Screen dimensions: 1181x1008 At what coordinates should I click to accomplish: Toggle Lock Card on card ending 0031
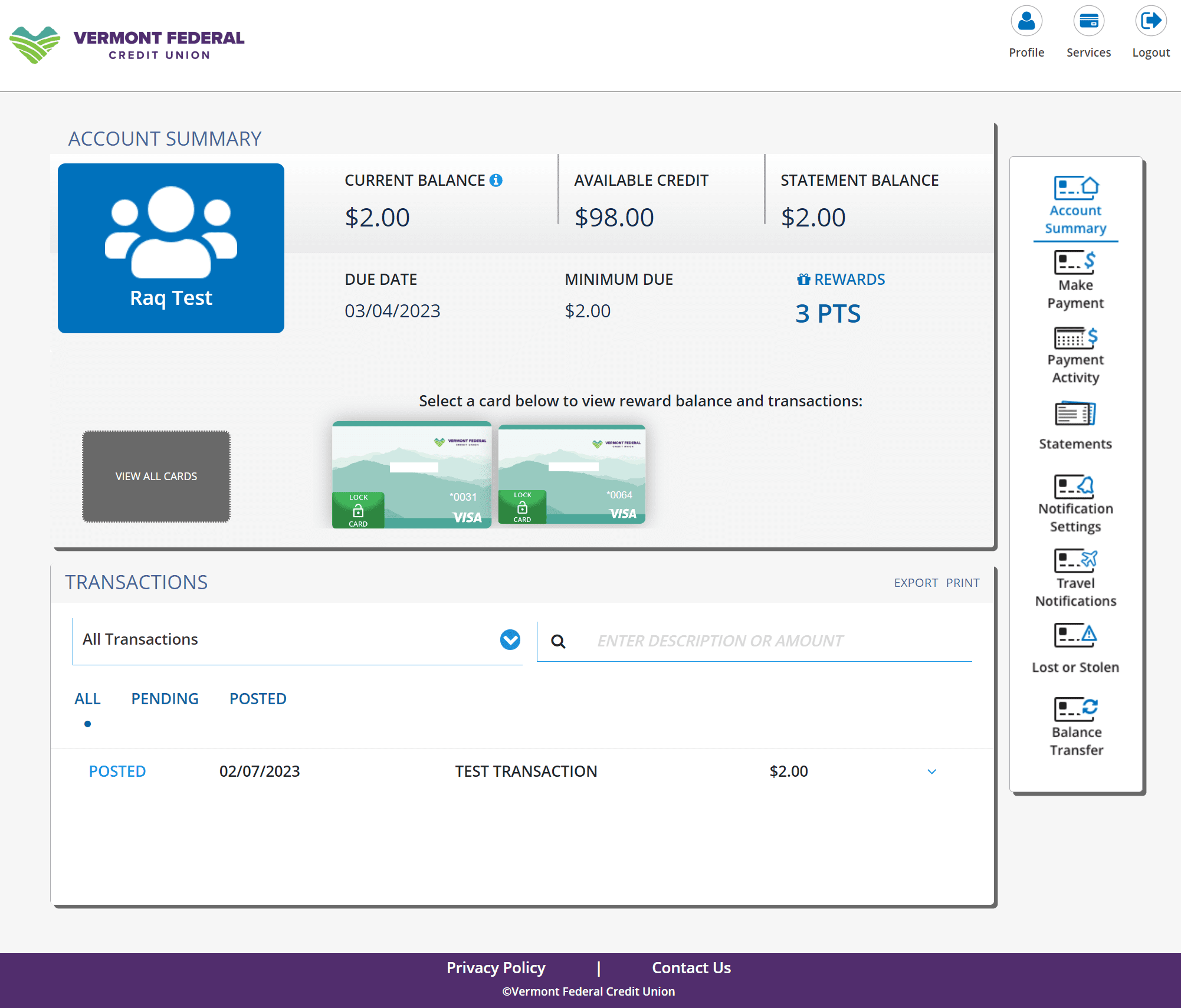point(358,510)
